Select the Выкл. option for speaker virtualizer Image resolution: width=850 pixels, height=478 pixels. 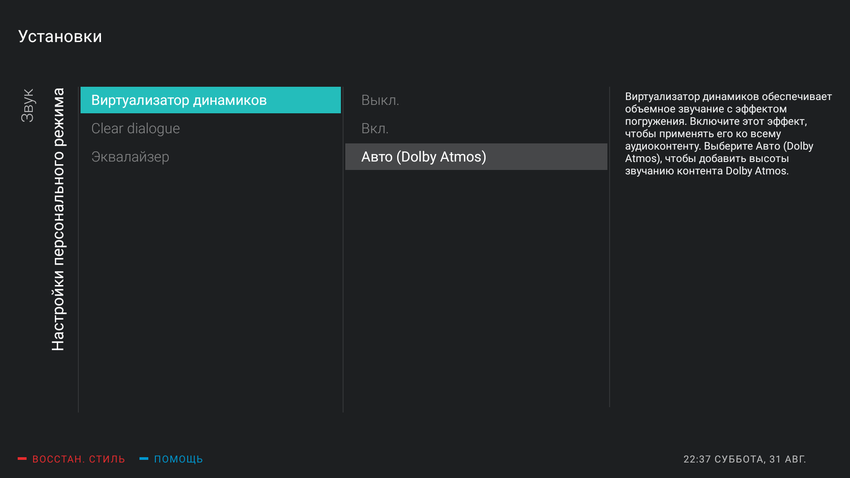tap(380, 100)
